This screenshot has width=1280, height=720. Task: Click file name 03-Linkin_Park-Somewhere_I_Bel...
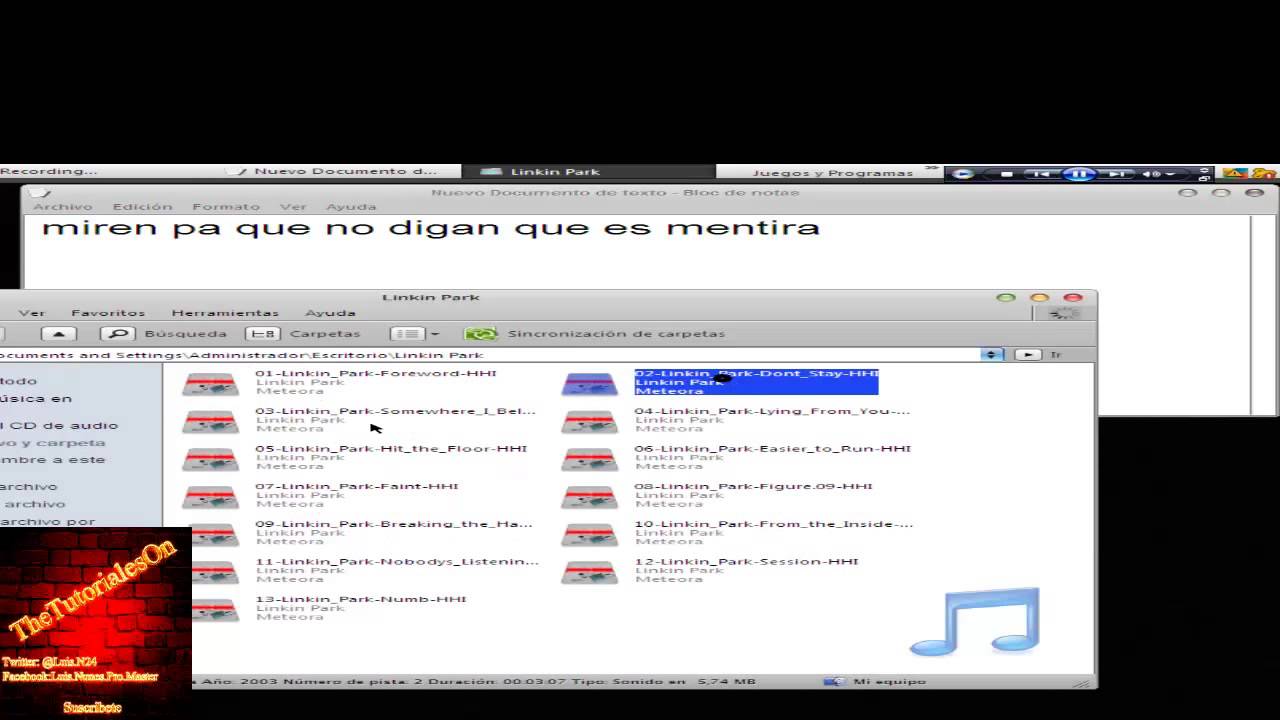coord(395,411)
